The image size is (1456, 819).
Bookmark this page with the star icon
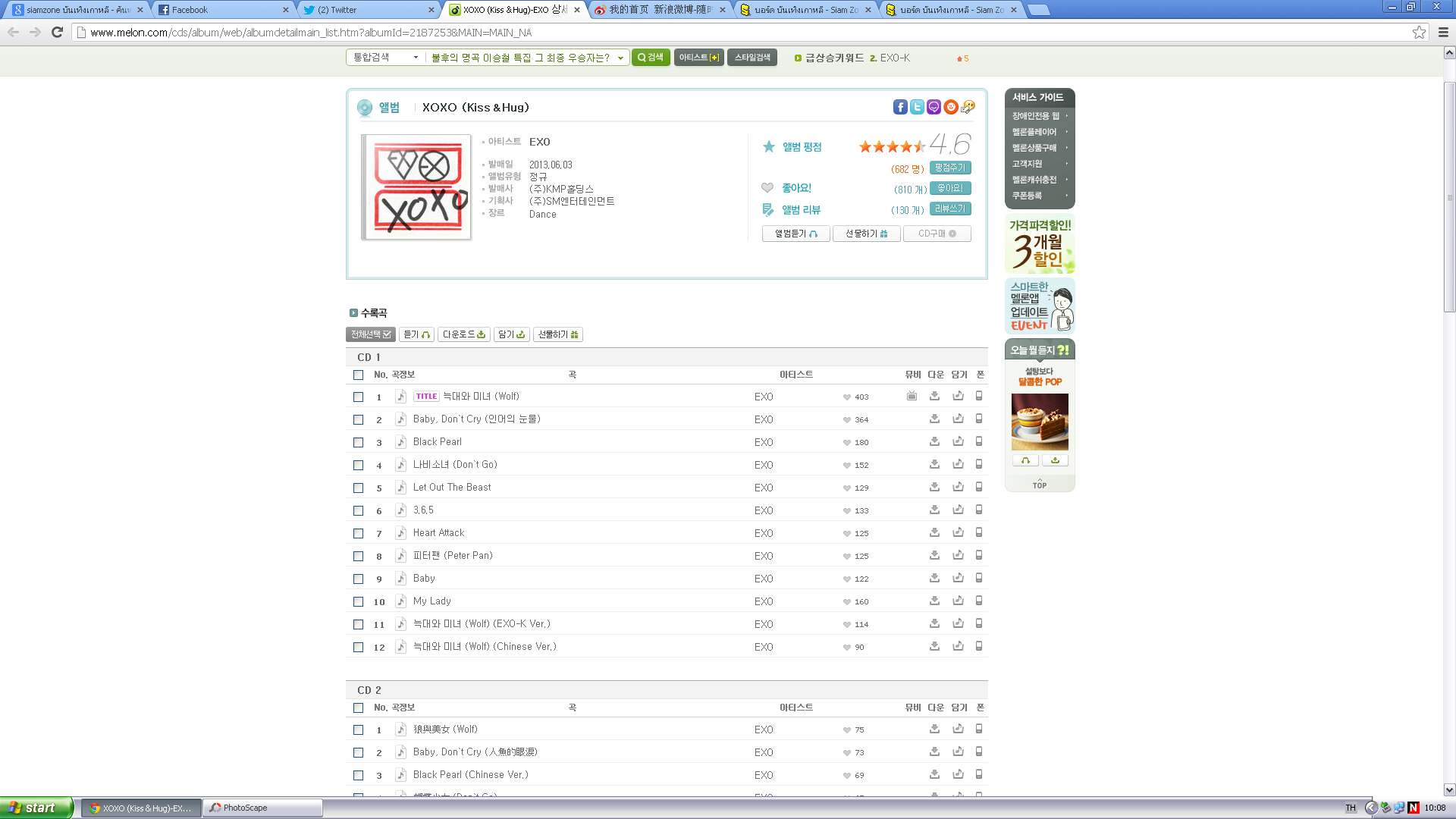[1419, 32]
